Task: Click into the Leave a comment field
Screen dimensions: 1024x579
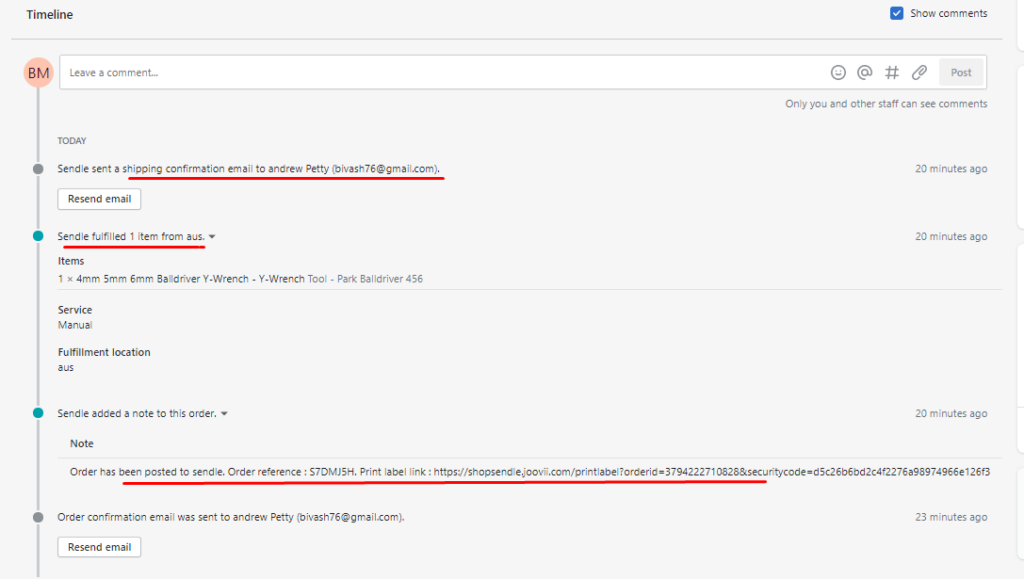Action: pyautogui.click(x=440, y=72)
